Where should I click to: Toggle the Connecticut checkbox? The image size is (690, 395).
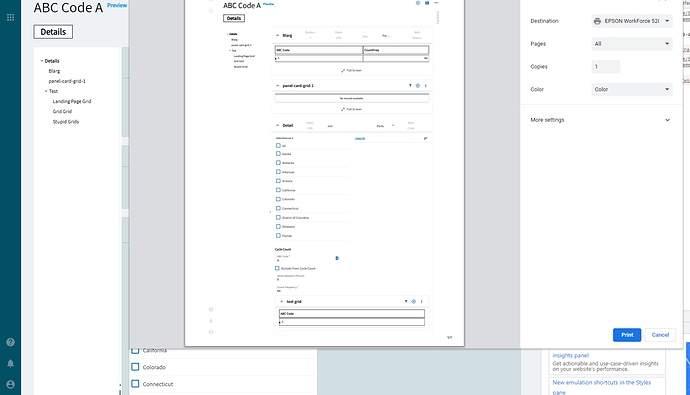(x=135, y=384)
